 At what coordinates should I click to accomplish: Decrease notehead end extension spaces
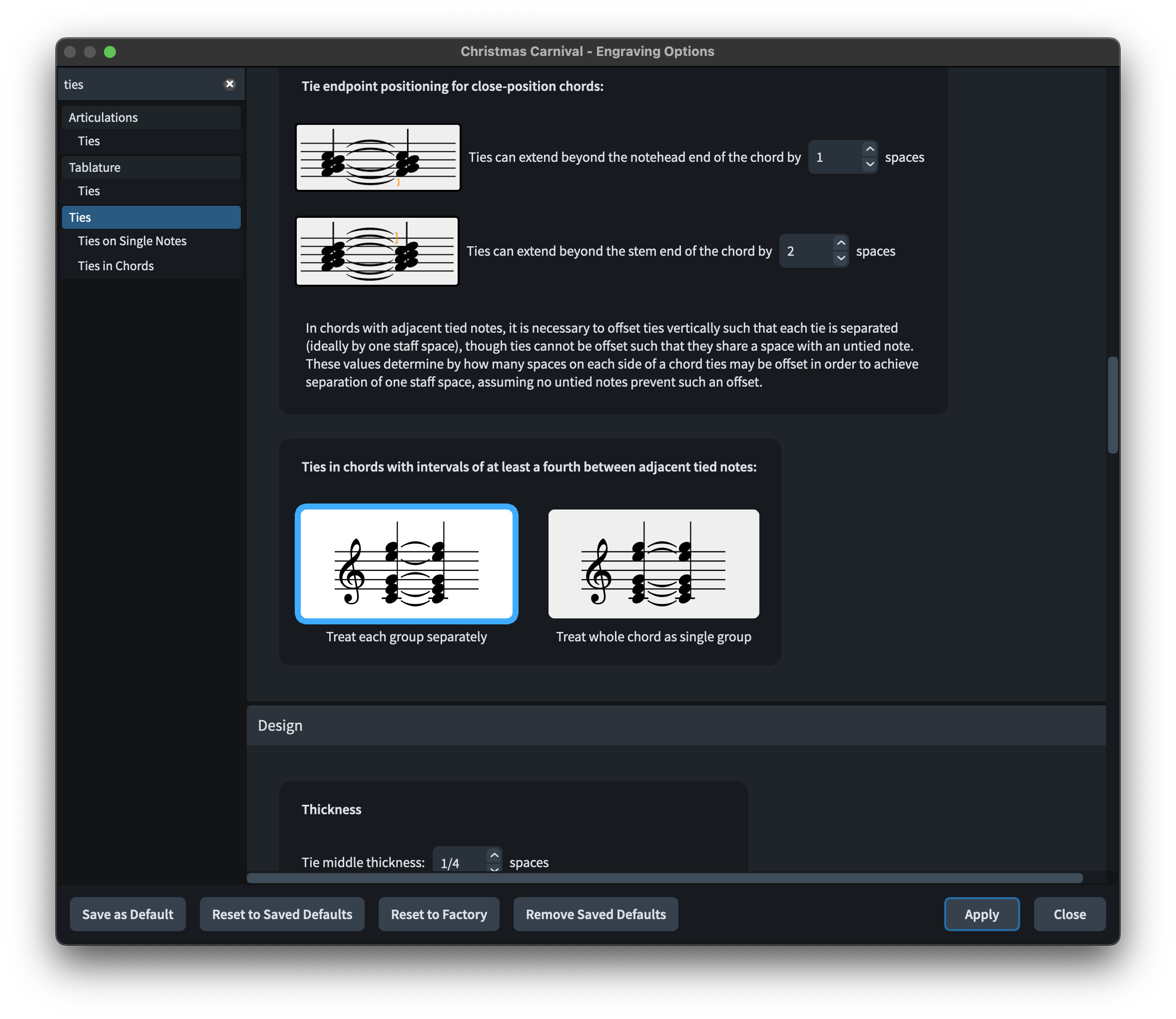coord(869,164)
